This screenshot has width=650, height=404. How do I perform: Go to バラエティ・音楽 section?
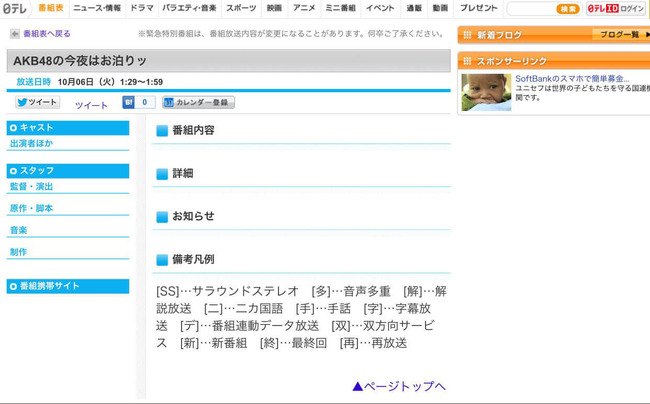[189, 8]
